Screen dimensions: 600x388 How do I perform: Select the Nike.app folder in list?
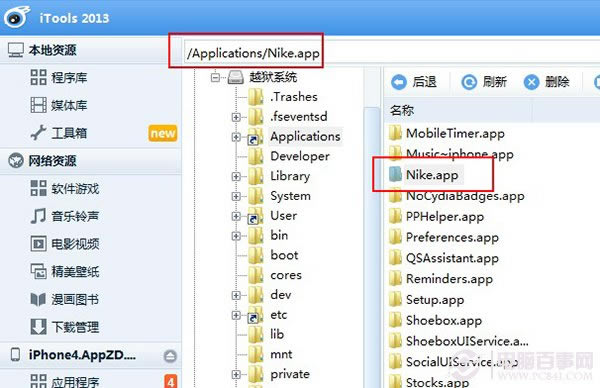click(x=424, y=175)
